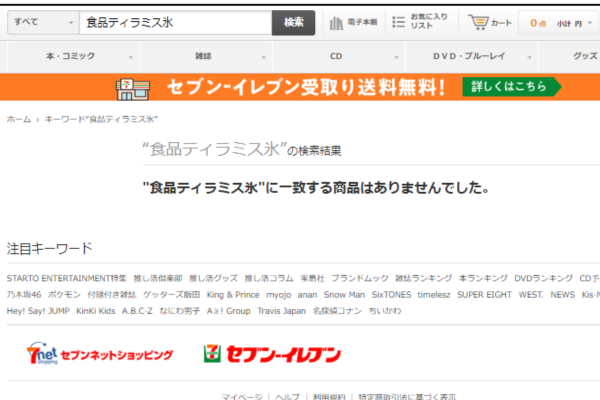Open the SixTONES keyword link
The height and width of the screenshot is (400, 600).
click(391, 295)
